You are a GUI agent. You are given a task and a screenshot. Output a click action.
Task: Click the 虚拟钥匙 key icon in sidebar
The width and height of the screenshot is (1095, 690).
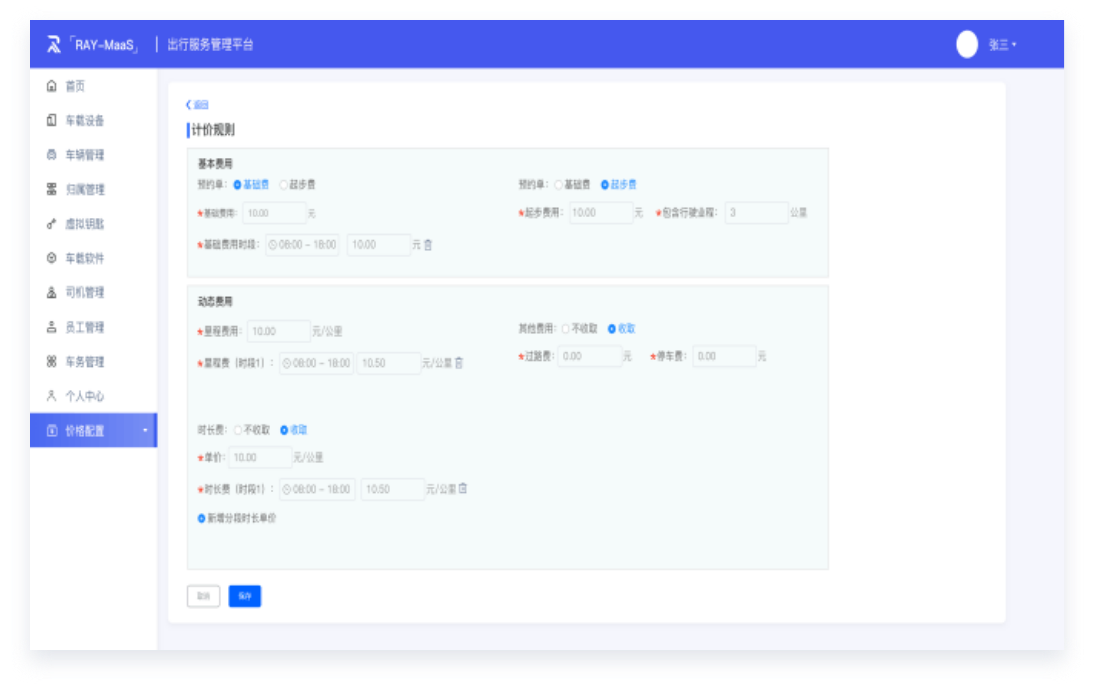point(52,224)
